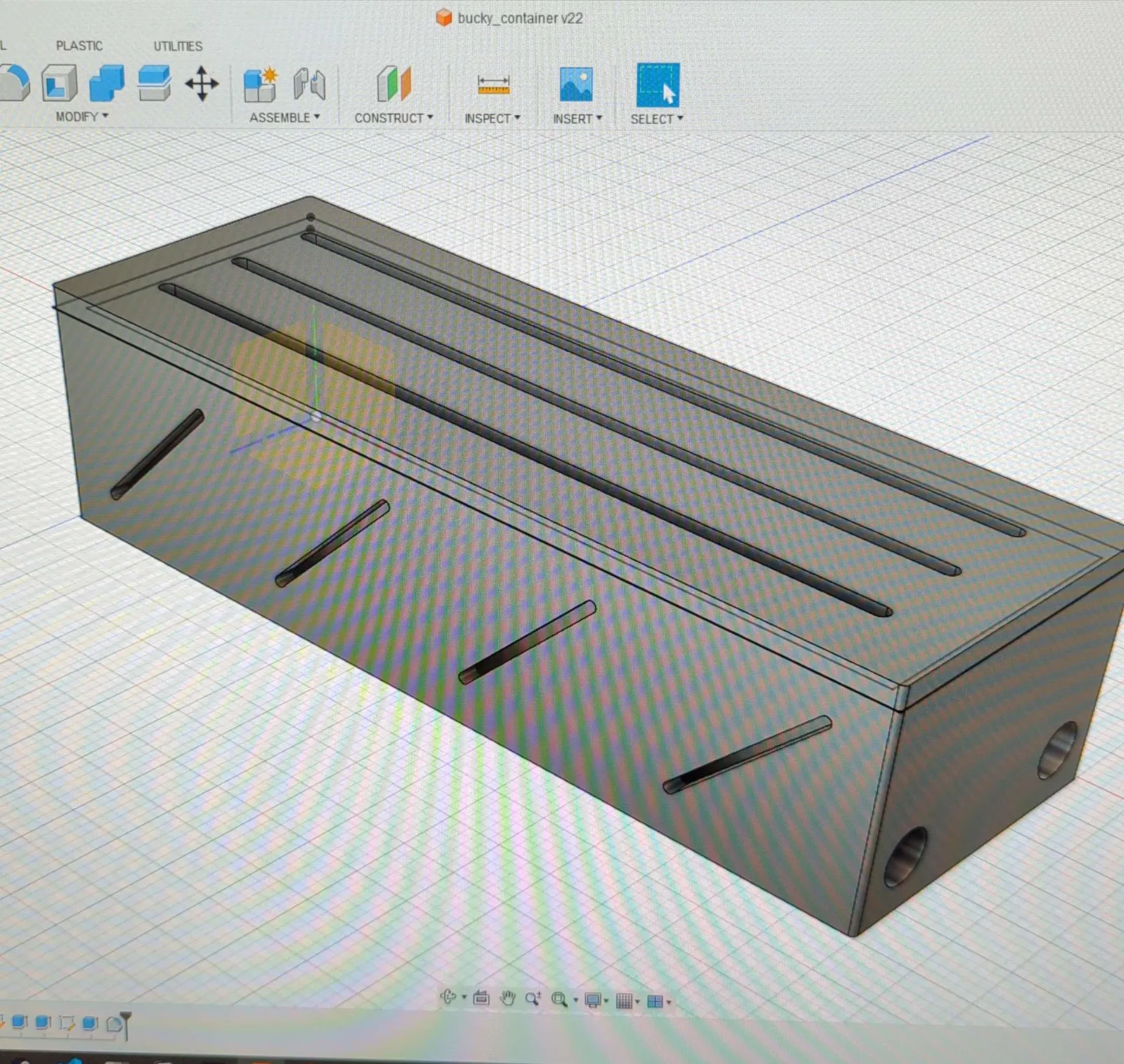Image resolution: width=1124 pixels, height=1064 pixels.
Task: Select the sketch feature in timeline
Action: 67,1023
